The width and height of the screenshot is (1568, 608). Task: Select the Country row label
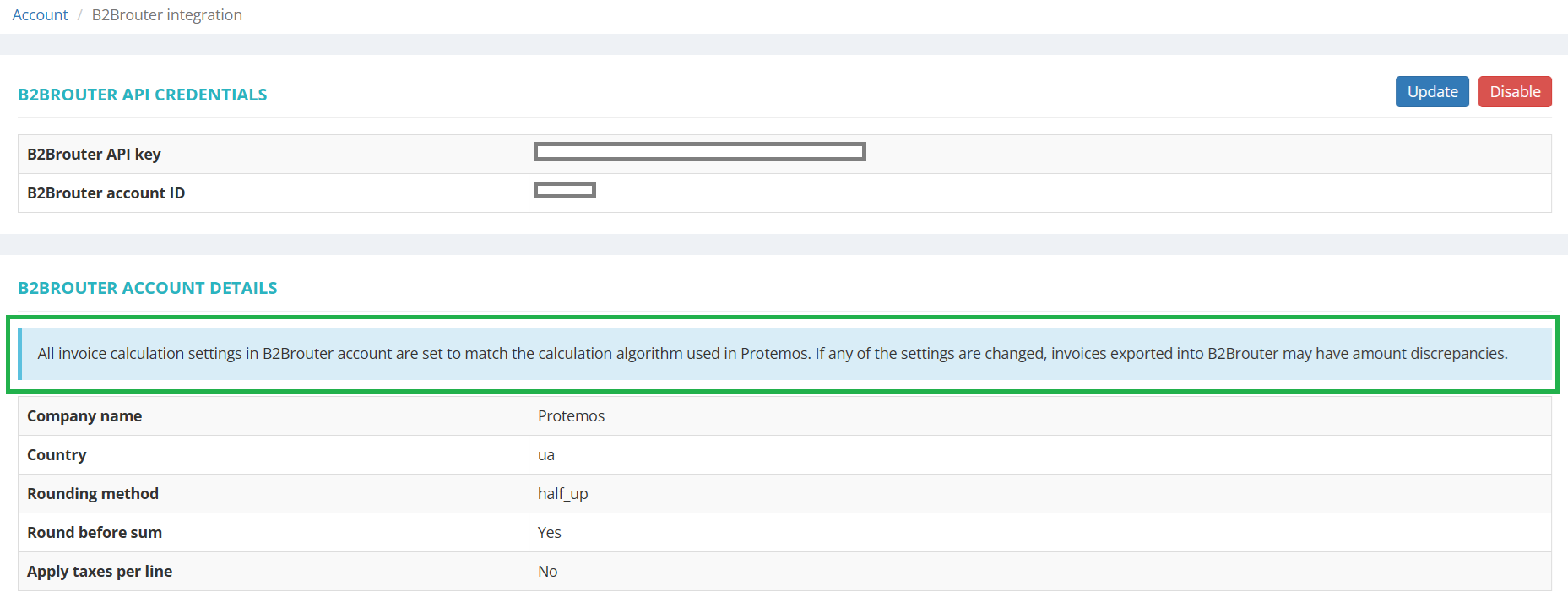tap(57, 455)
